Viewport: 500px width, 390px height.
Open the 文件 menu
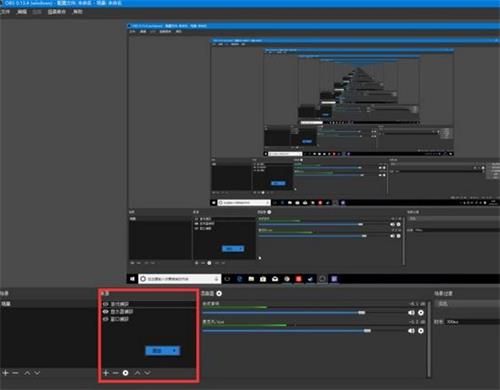5,12
